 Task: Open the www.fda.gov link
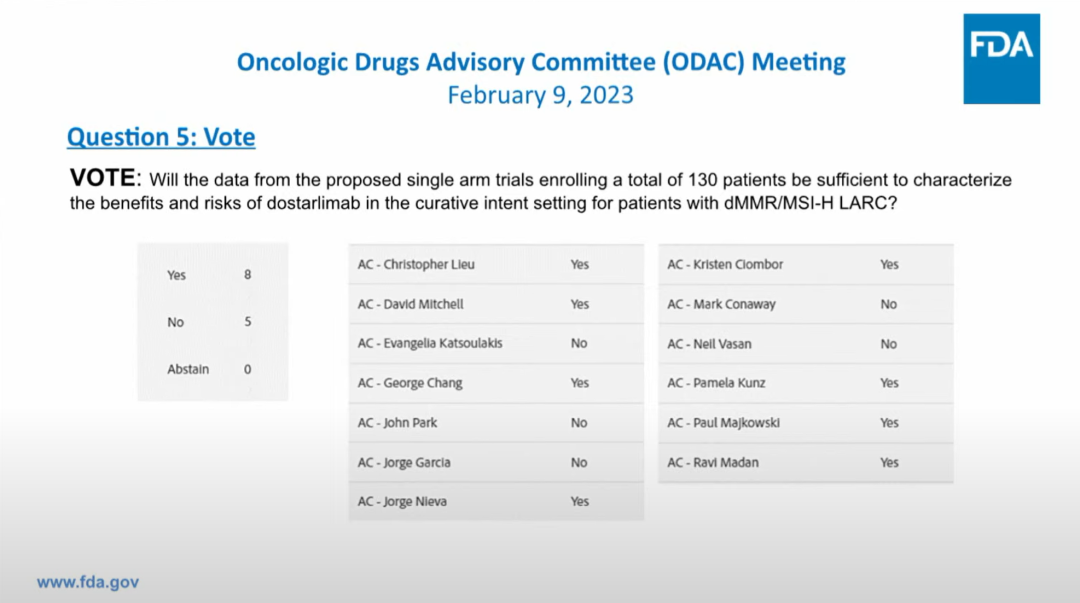[x=88, y=582]
